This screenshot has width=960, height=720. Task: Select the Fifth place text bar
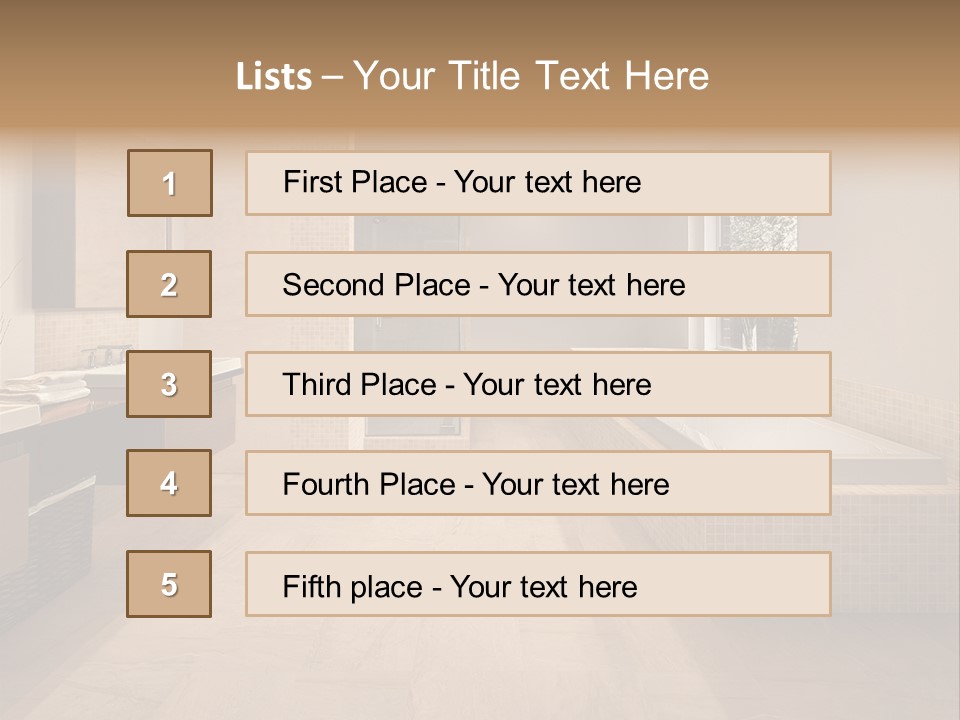pos(538,584)
